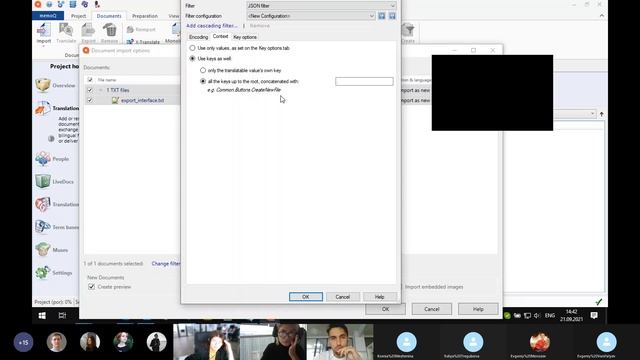The height and width of the screenshot is (360, 640).
Task: Open the memoQ ribbon tab
Action: [48, 16]
